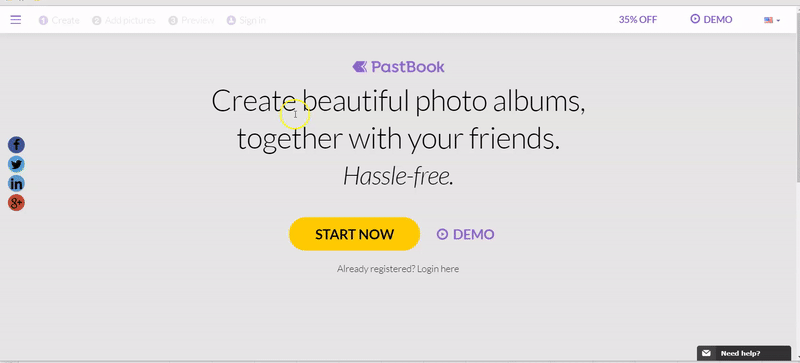Go to step 1 Create

(x=59, y=20)
